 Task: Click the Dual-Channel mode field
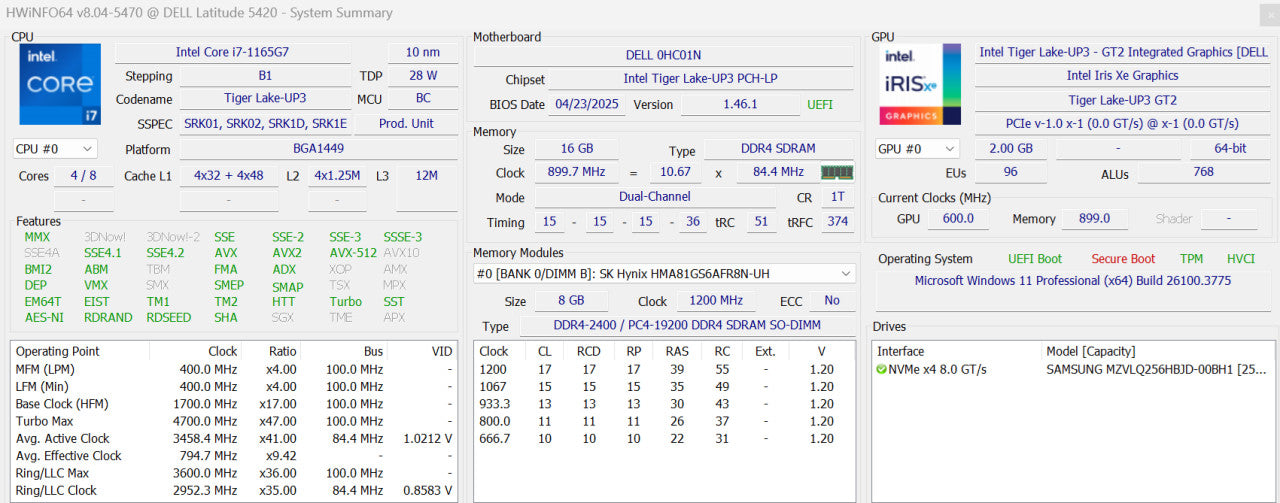click(x=655, y=197)
